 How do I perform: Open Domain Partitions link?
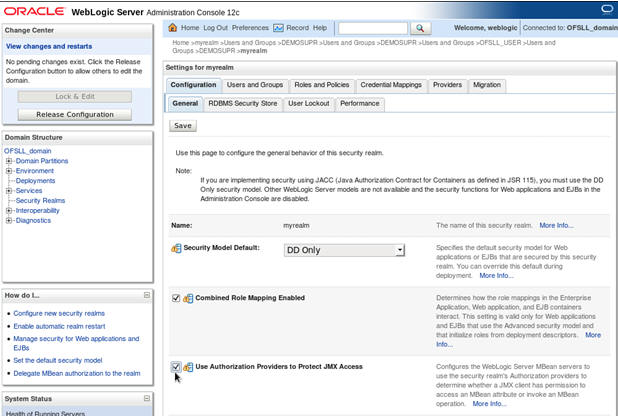pos(42,161)
